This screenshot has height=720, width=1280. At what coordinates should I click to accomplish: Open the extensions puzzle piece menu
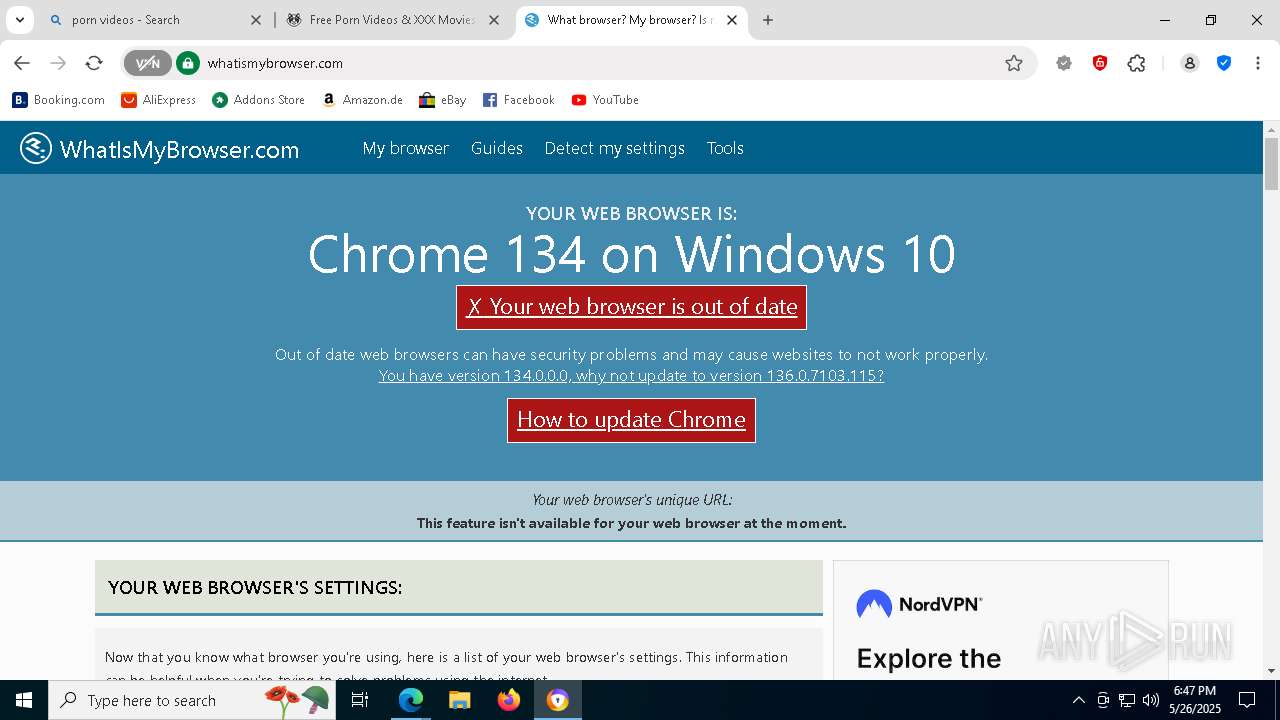pos(1136,63)
